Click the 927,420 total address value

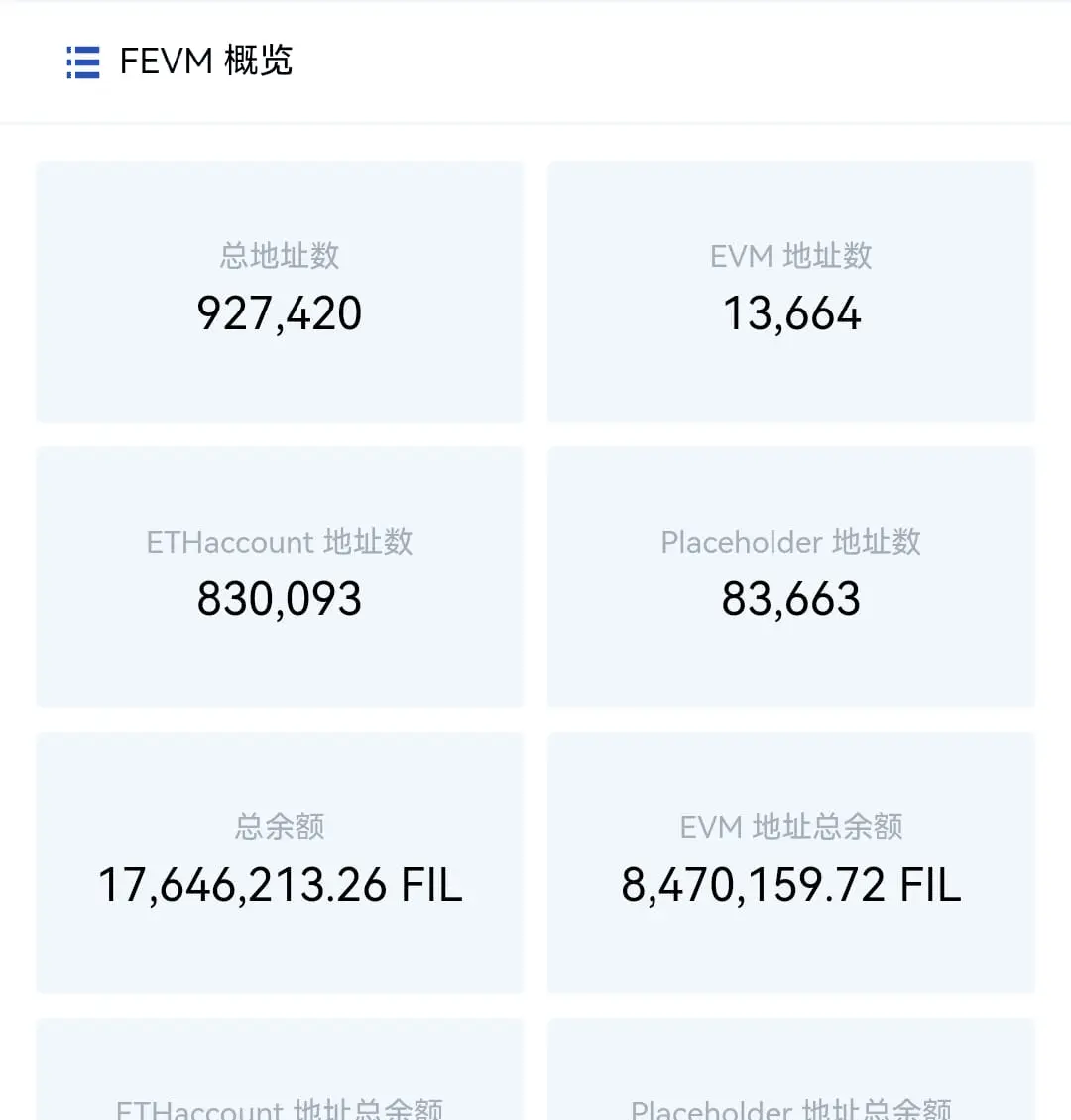tap(280, 313)
